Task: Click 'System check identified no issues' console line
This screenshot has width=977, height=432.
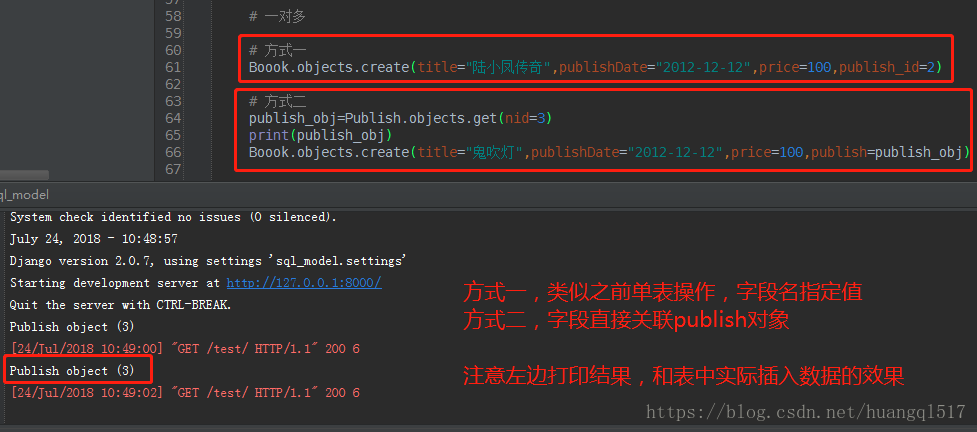Action: [x=173, y=218]
